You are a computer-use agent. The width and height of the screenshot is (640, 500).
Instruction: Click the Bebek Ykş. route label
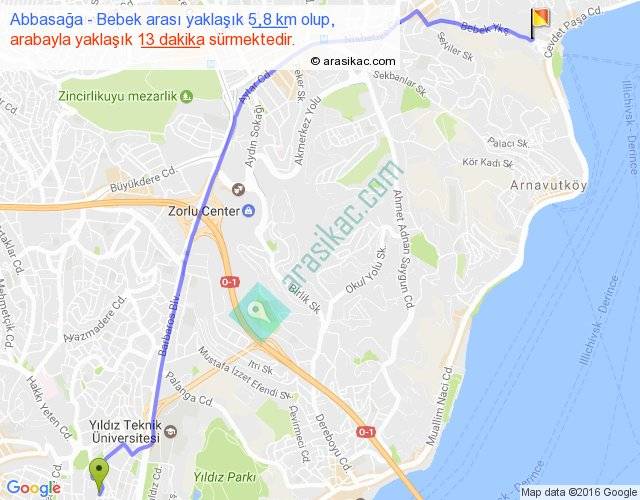tap(485, 29)
